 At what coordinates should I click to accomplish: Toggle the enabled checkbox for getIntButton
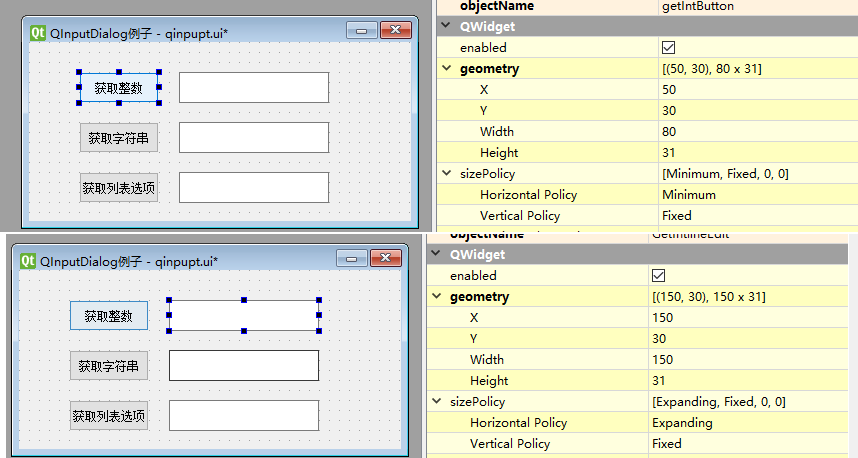click(x=668, y=48)
